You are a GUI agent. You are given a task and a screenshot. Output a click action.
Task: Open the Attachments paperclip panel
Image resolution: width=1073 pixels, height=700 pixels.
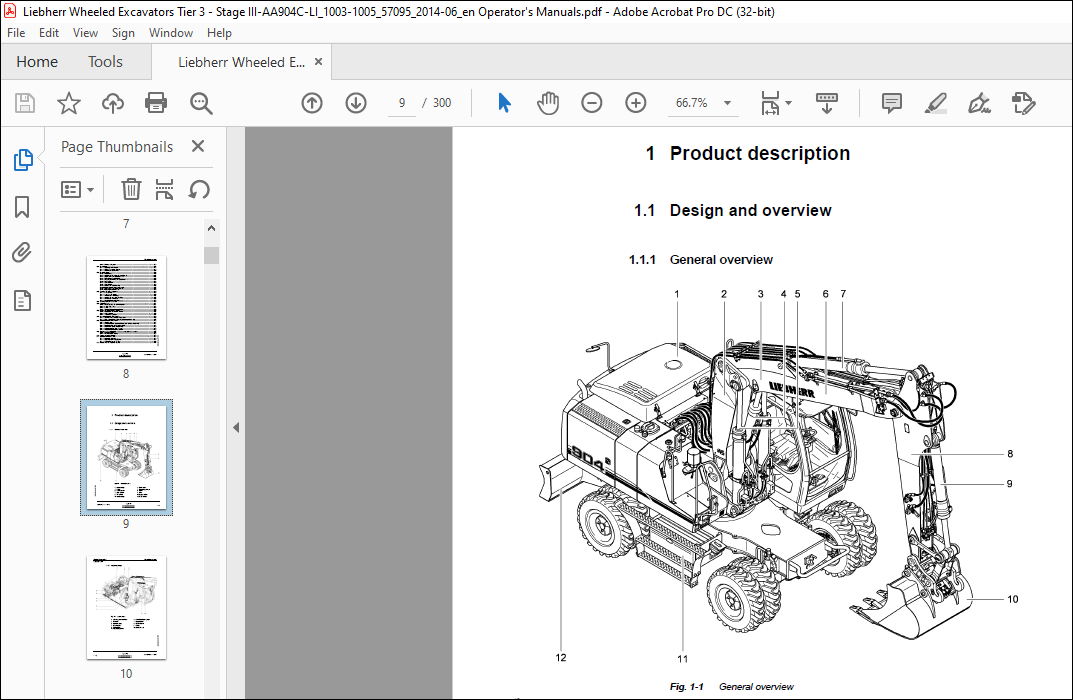22,252
